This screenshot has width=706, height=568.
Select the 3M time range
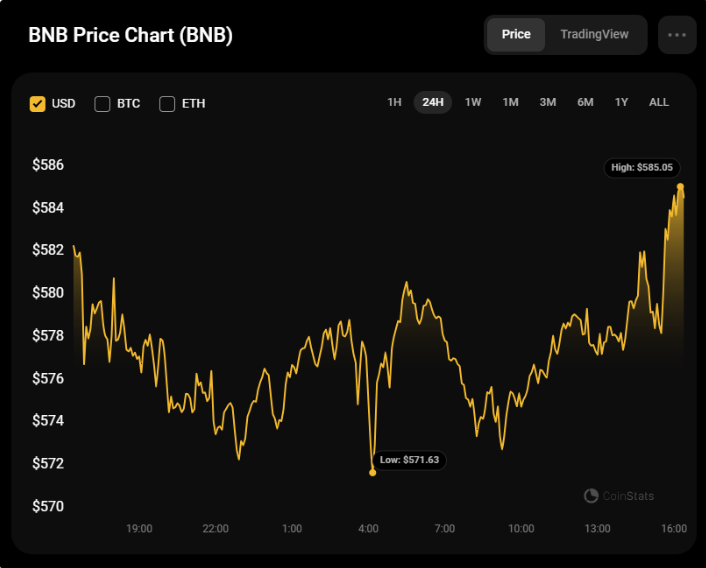548,102
